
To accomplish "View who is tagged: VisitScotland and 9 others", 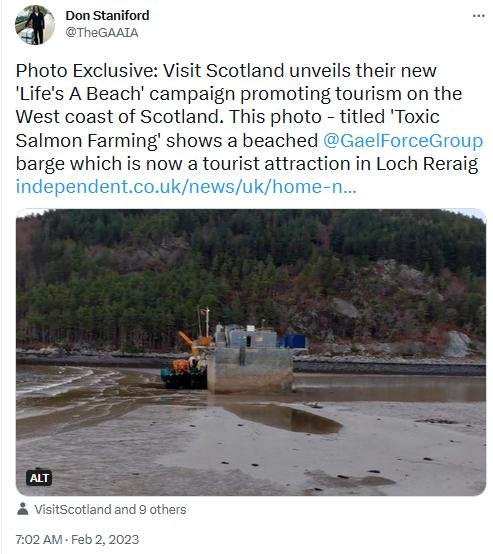I will click(110, 509).
